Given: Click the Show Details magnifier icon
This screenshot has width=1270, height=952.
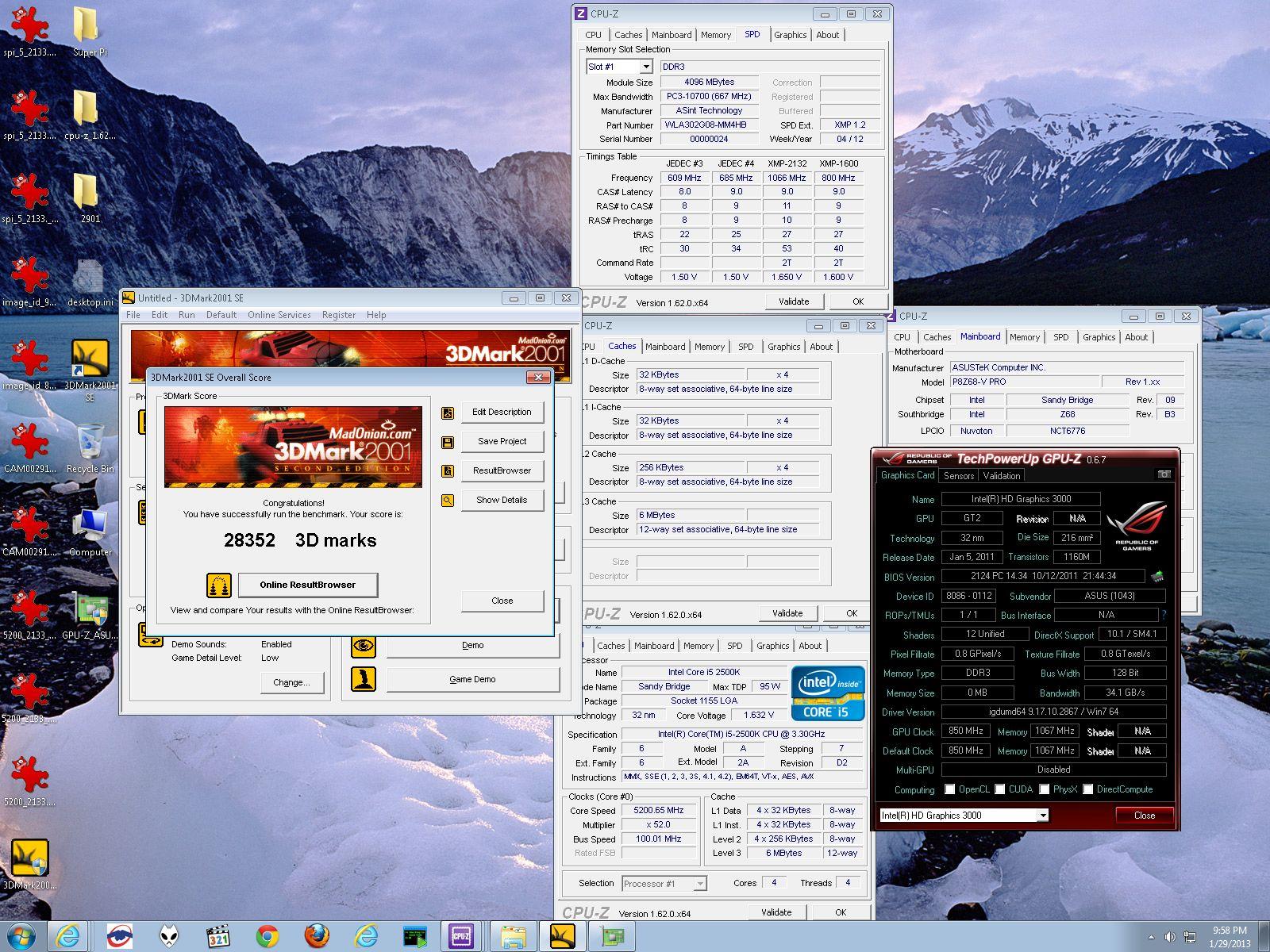Looking at the screenshot, I should (x=448, y=501).
